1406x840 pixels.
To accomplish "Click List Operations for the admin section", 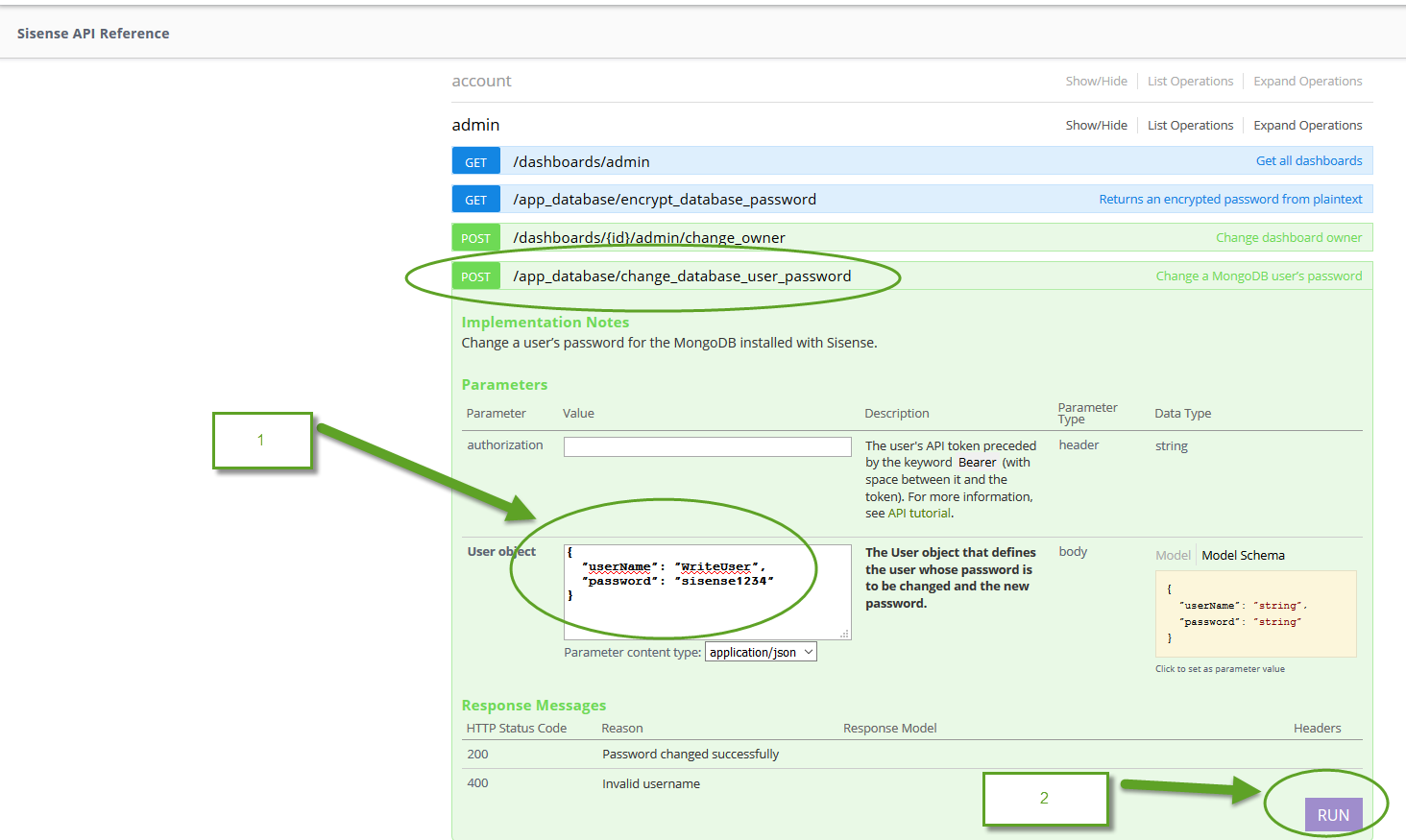I will point(1190,125).
